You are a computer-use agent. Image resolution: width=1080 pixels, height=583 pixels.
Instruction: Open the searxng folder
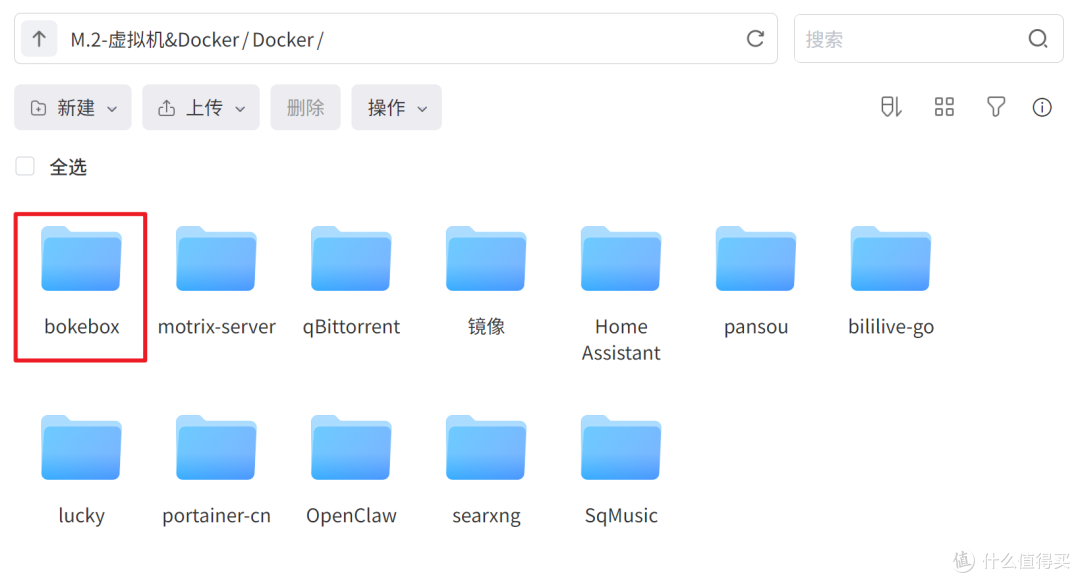click(x=486, y=448)
